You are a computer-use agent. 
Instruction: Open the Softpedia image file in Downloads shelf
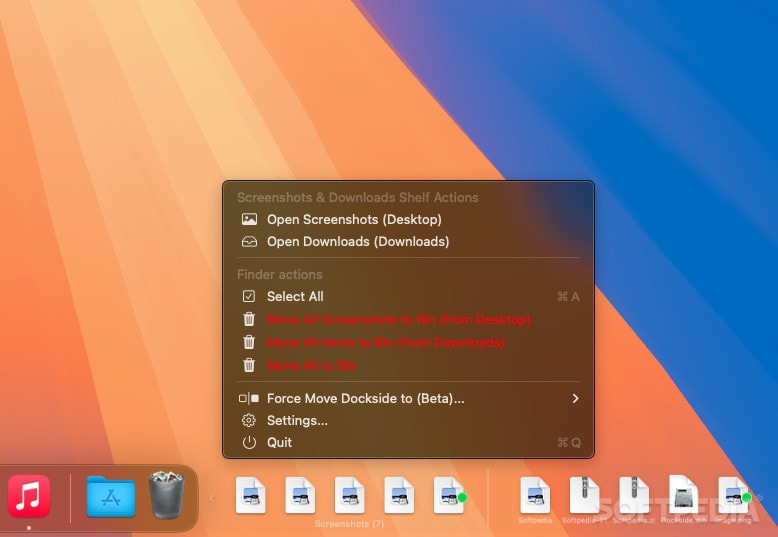pyautogui.click(x=535, y=495)
